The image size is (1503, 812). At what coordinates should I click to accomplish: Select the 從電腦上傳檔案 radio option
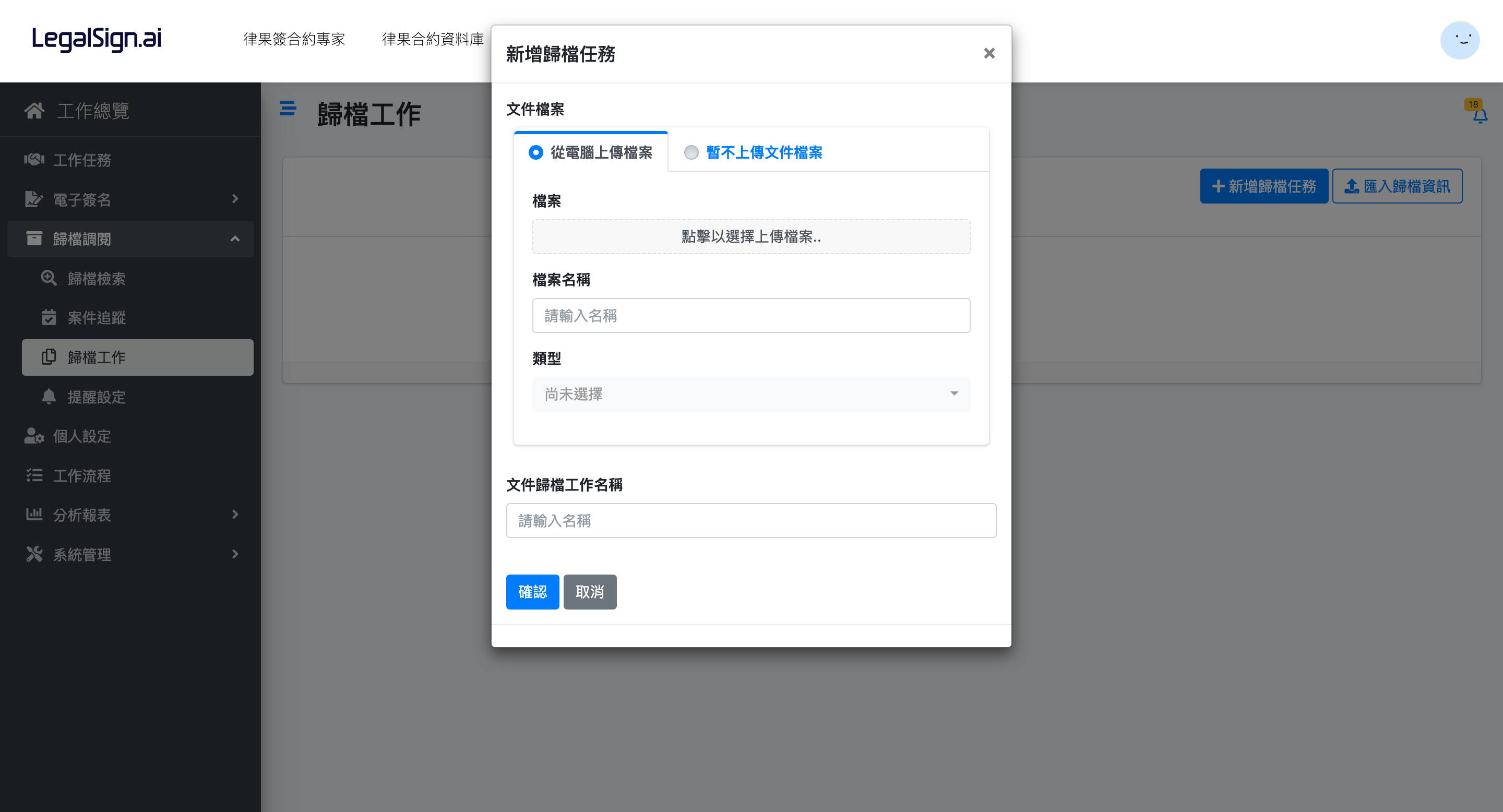tap(535, 152)
